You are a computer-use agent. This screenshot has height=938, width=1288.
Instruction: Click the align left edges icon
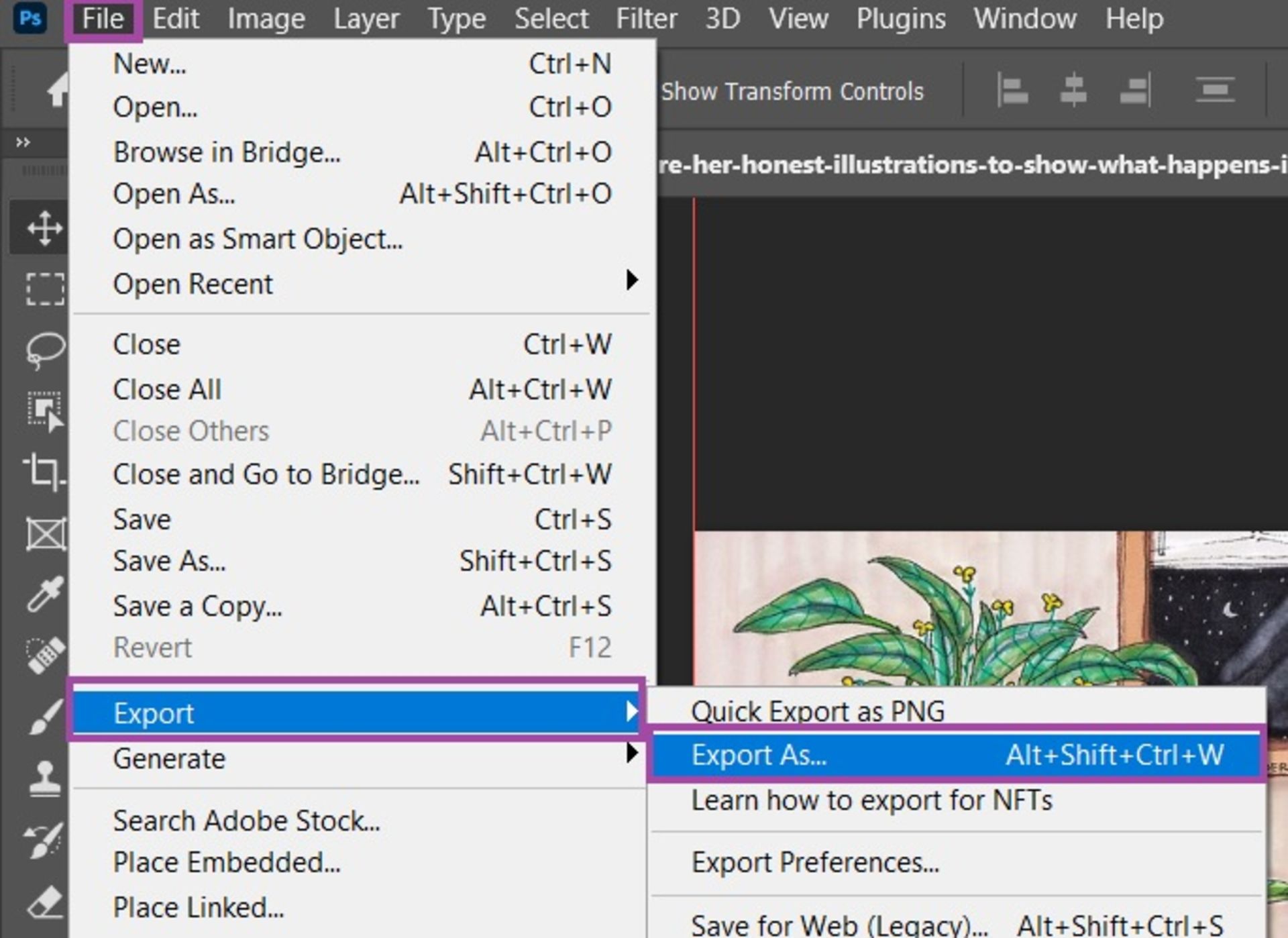[1012, 90]
